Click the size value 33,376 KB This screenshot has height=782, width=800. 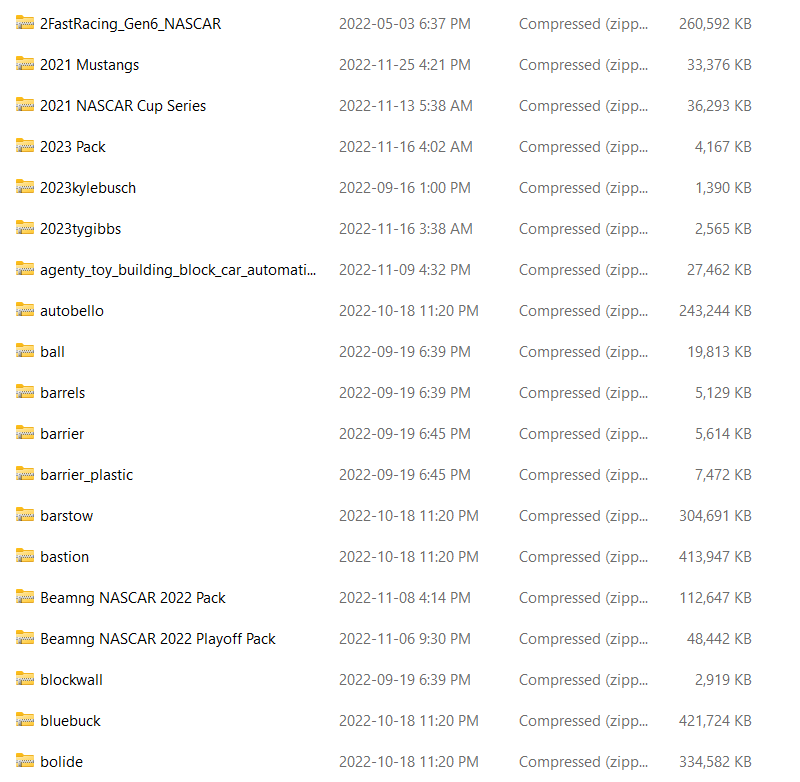[719, 65]
